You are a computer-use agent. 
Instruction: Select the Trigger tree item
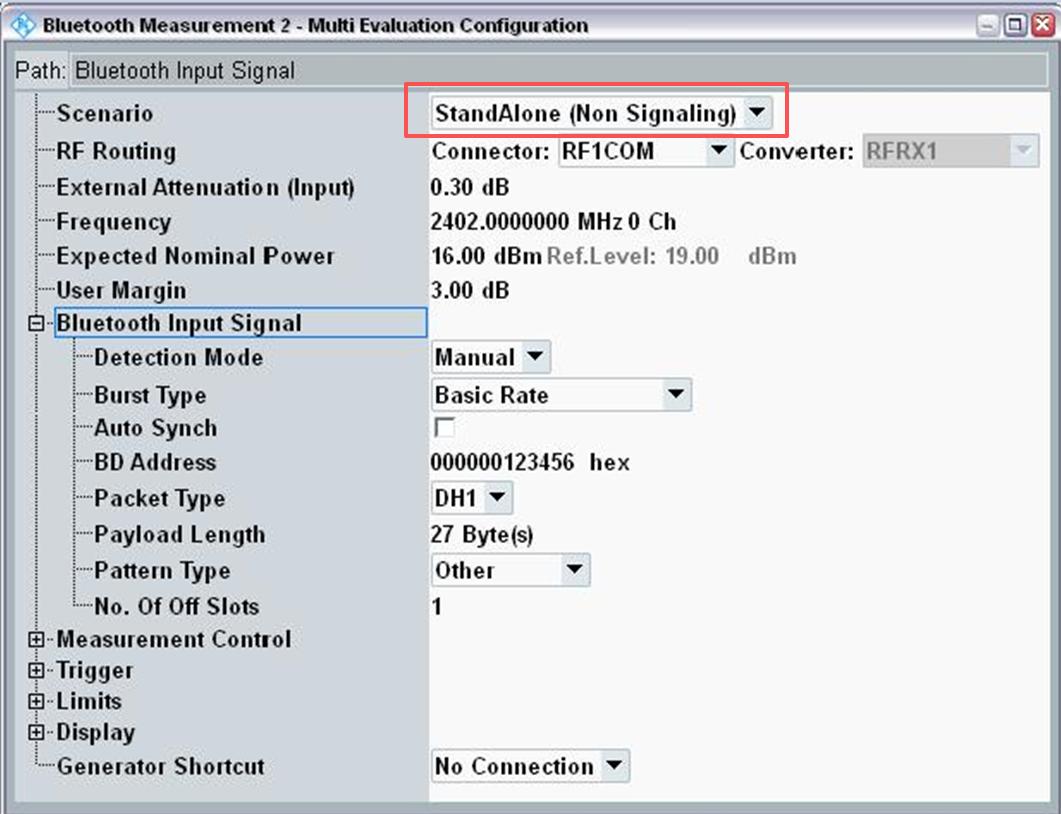coord(95,671)
